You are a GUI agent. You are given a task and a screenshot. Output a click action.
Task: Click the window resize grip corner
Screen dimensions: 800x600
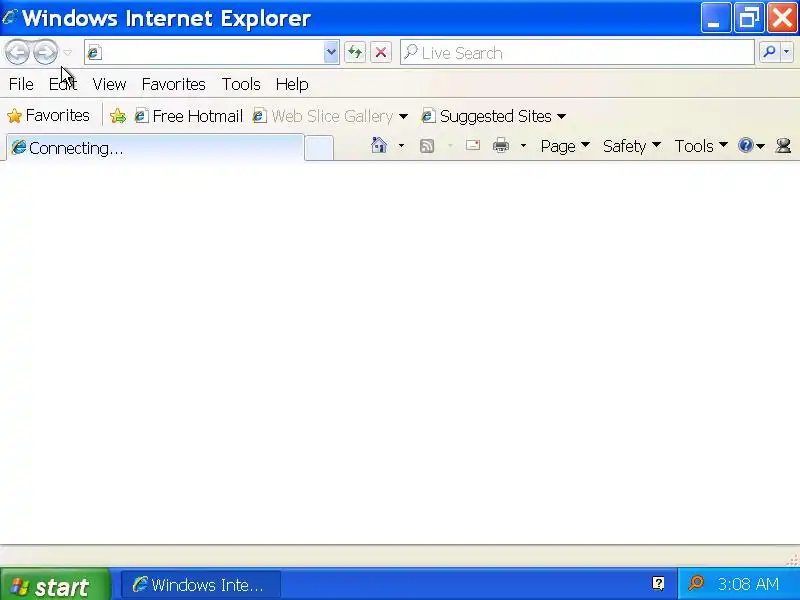tap(792, 560)
